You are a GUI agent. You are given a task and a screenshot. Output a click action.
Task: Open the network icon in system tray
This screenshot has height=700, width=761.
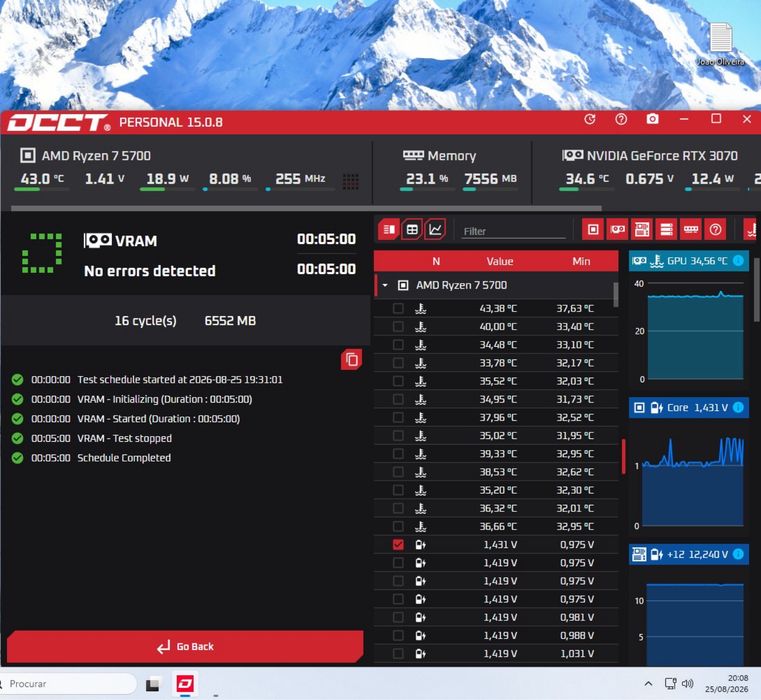670,683
